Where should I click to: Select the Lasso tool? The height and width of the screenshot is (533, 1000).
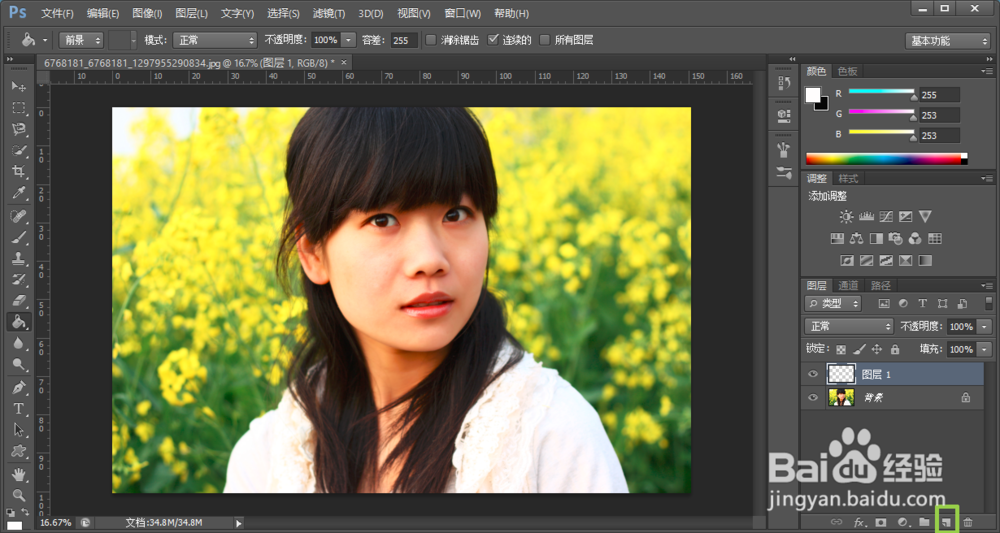[19, 129]
